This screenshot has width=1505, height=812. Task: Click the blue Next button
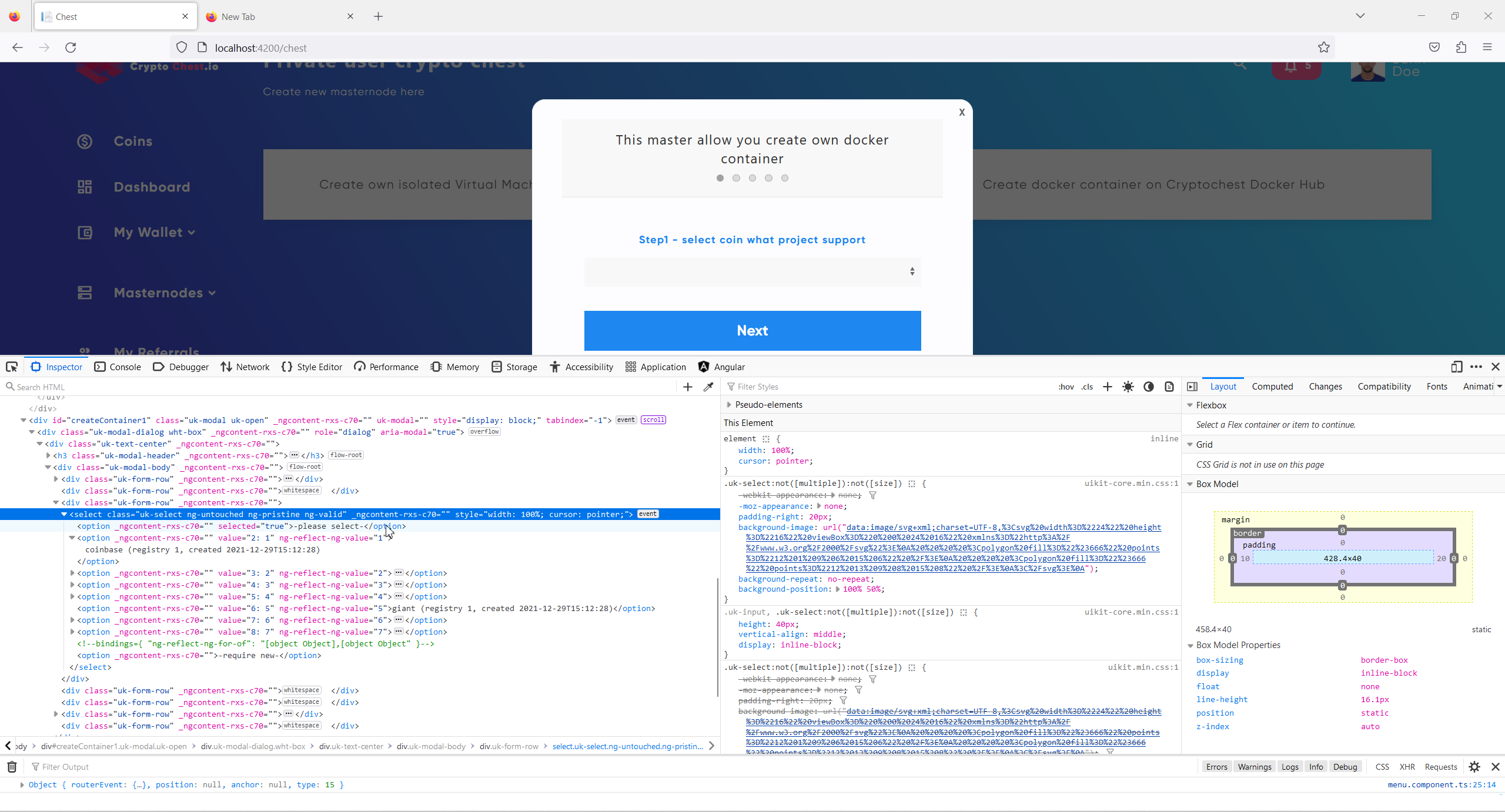click(x=752, y=330)
